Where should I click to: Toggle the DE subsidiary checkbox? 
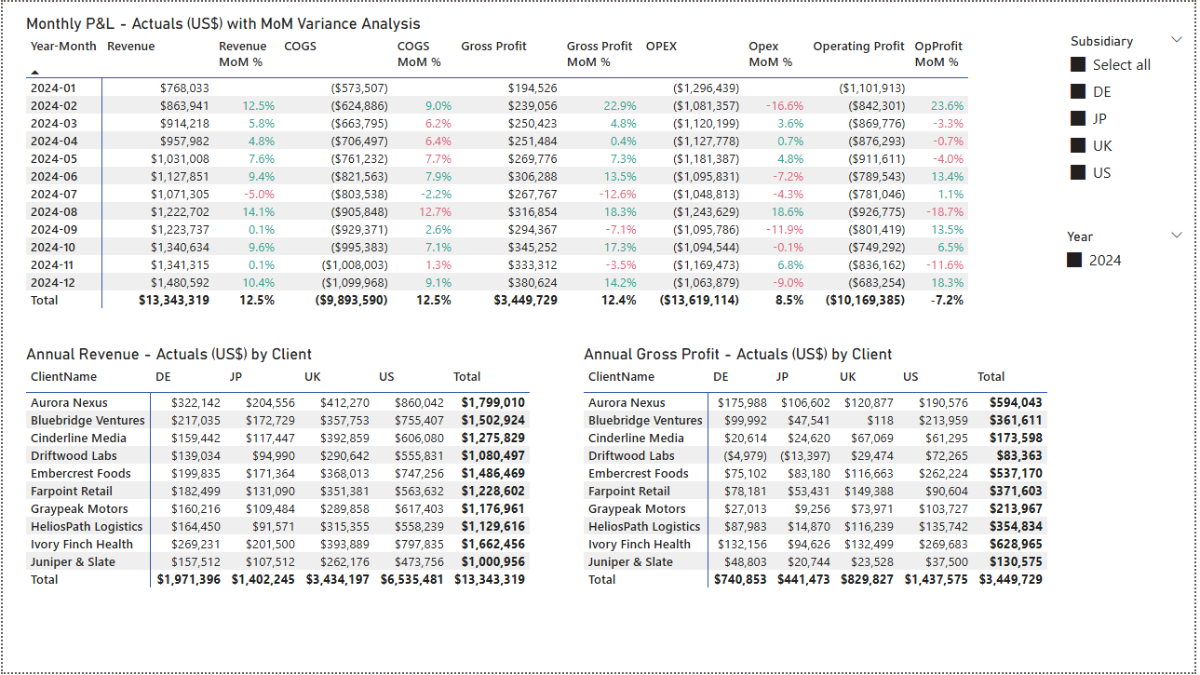point(1078,92)
